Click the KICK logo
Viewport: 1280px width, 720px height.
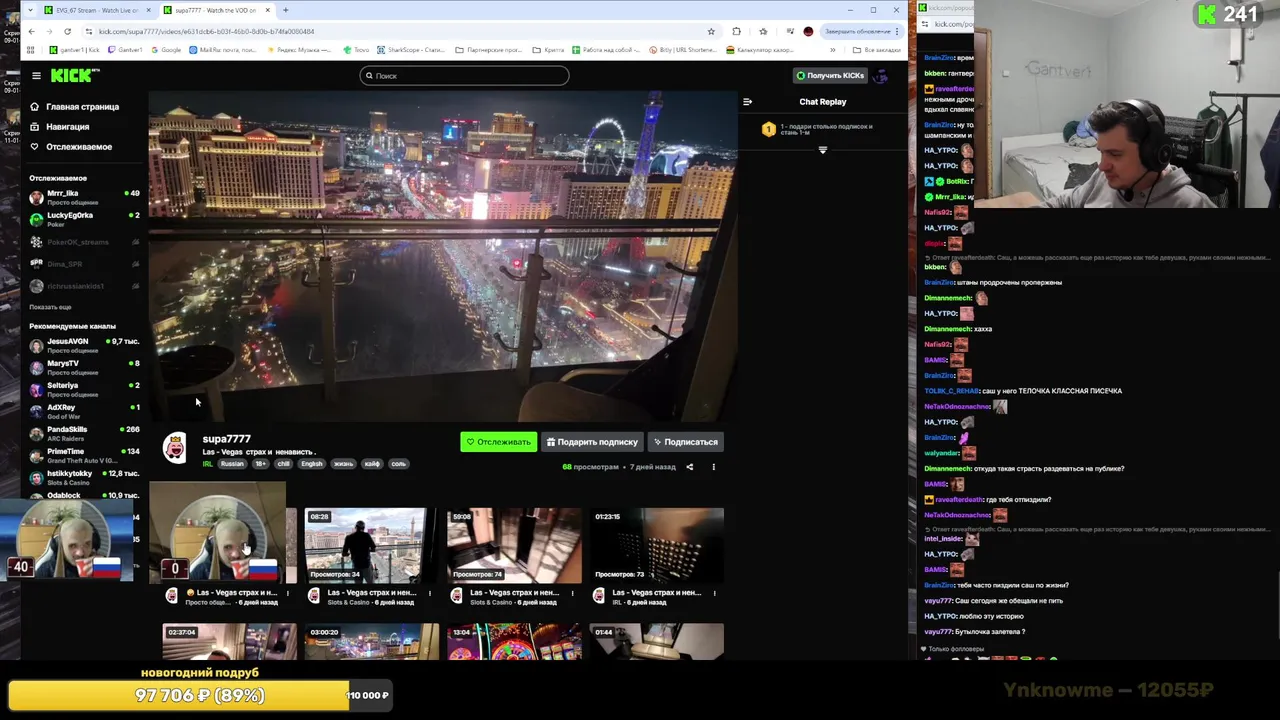click(75, 76)
